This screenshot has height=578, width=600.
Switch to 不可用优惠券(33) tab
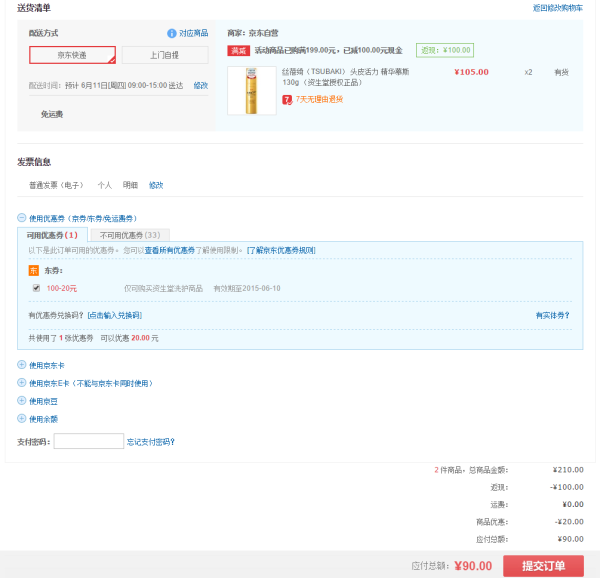pos(130,235)
